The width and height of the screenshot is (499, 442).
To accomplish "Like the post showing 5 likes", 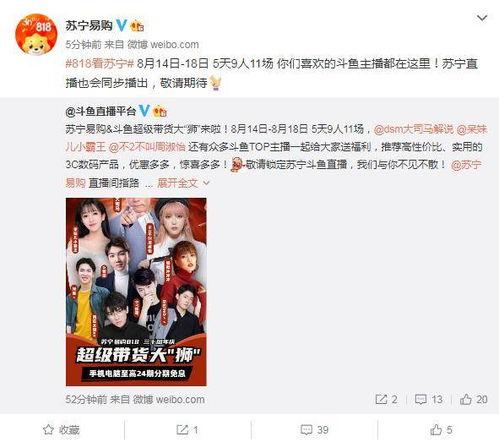I will [441, 430].
